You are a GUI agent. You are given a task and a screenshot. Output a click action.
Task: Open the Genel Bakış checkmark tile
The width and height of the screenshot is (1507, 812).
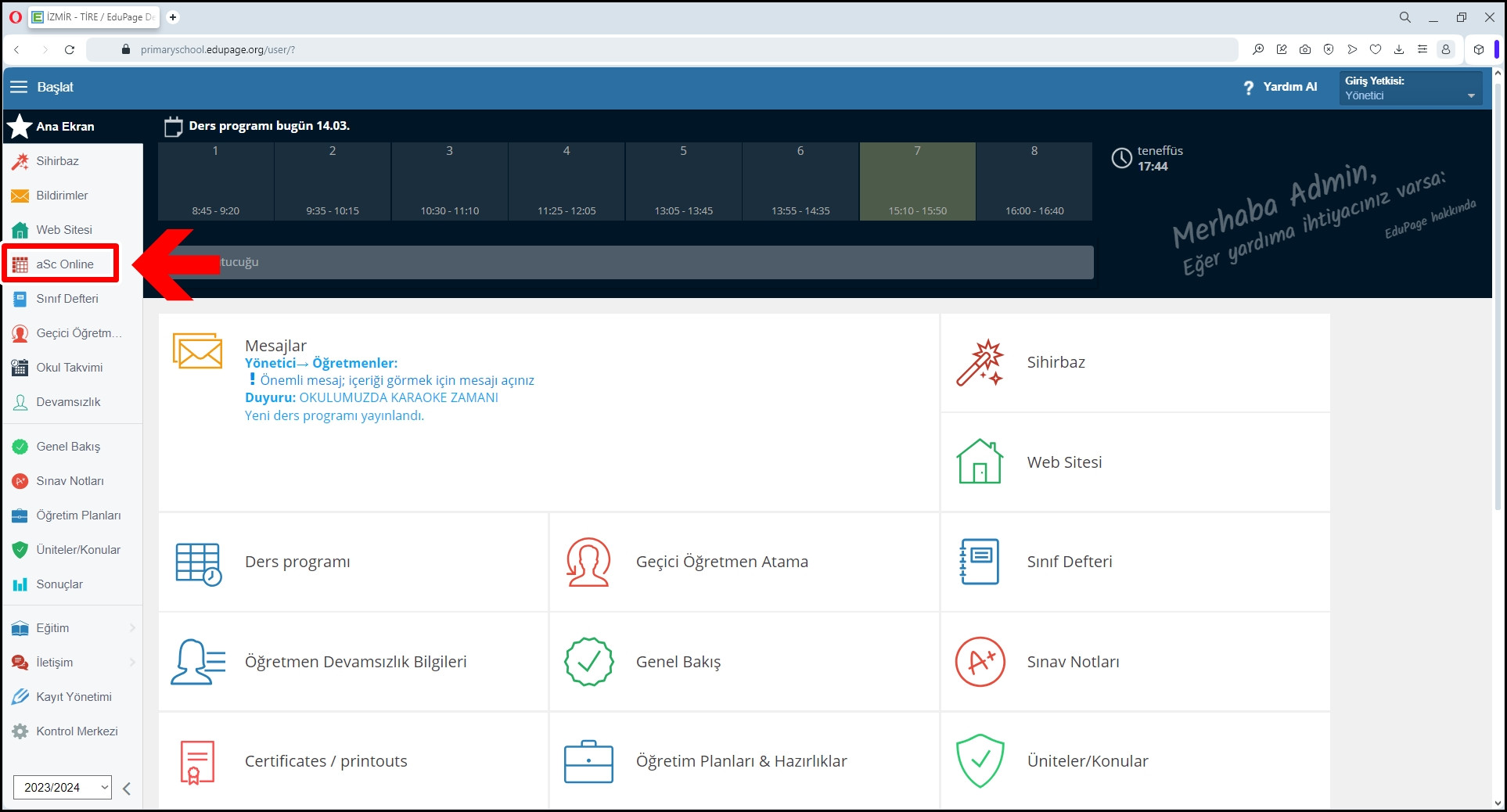click(744, 662)
